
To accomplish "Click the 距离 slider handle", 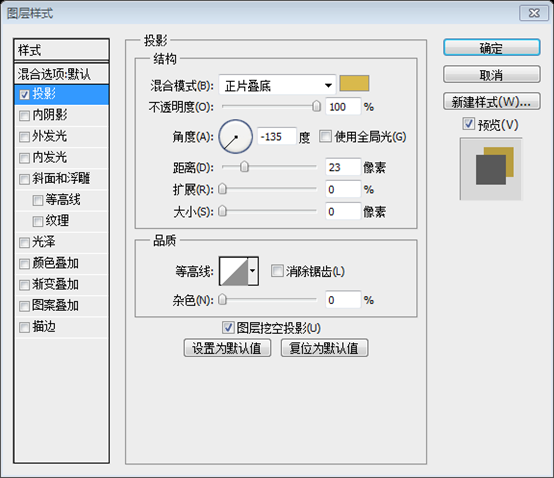I will tap(244, 166).
